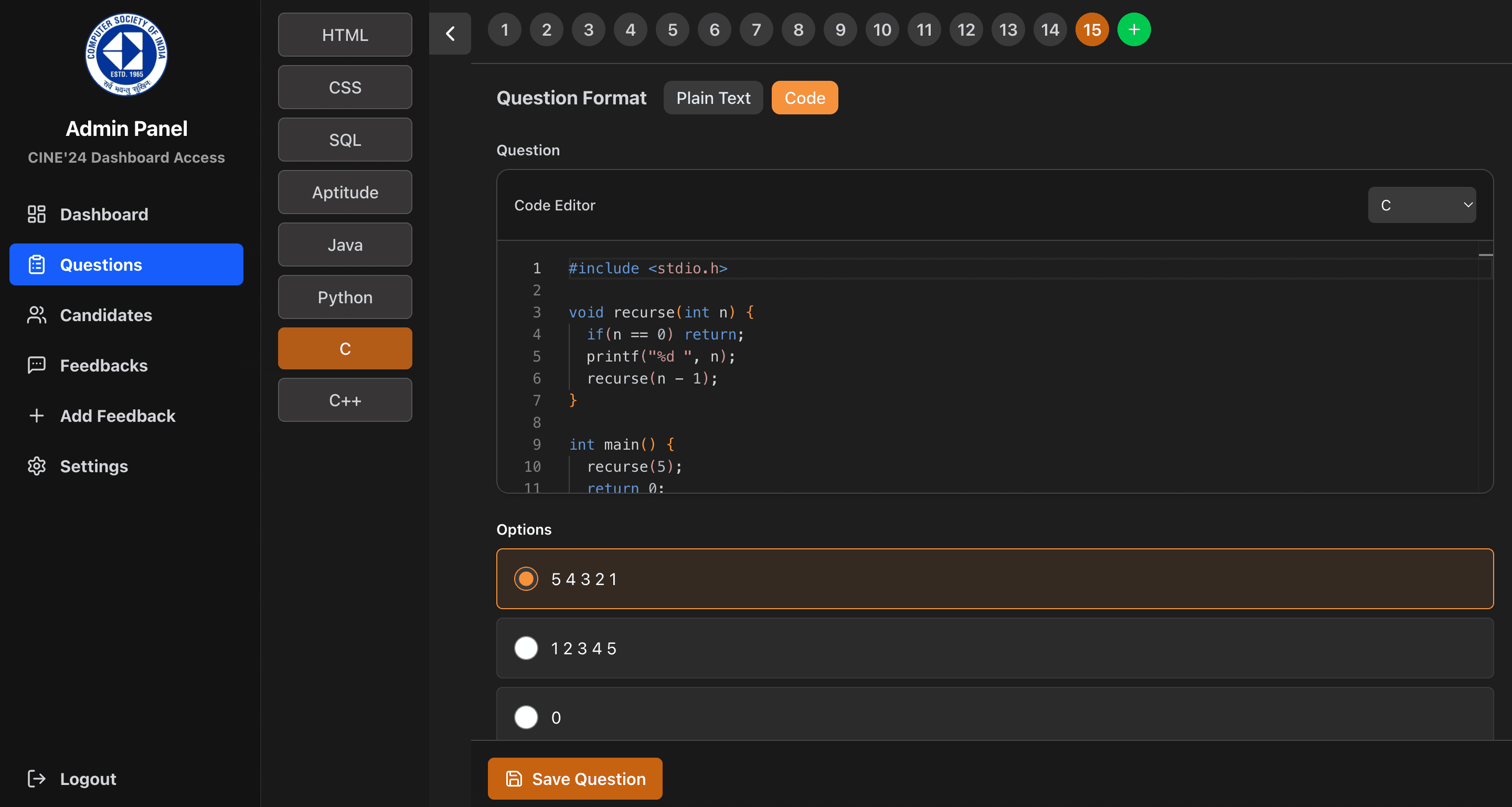Choose the '0' answer radio button
The image size is (1512, 807).
pos(526,717)
